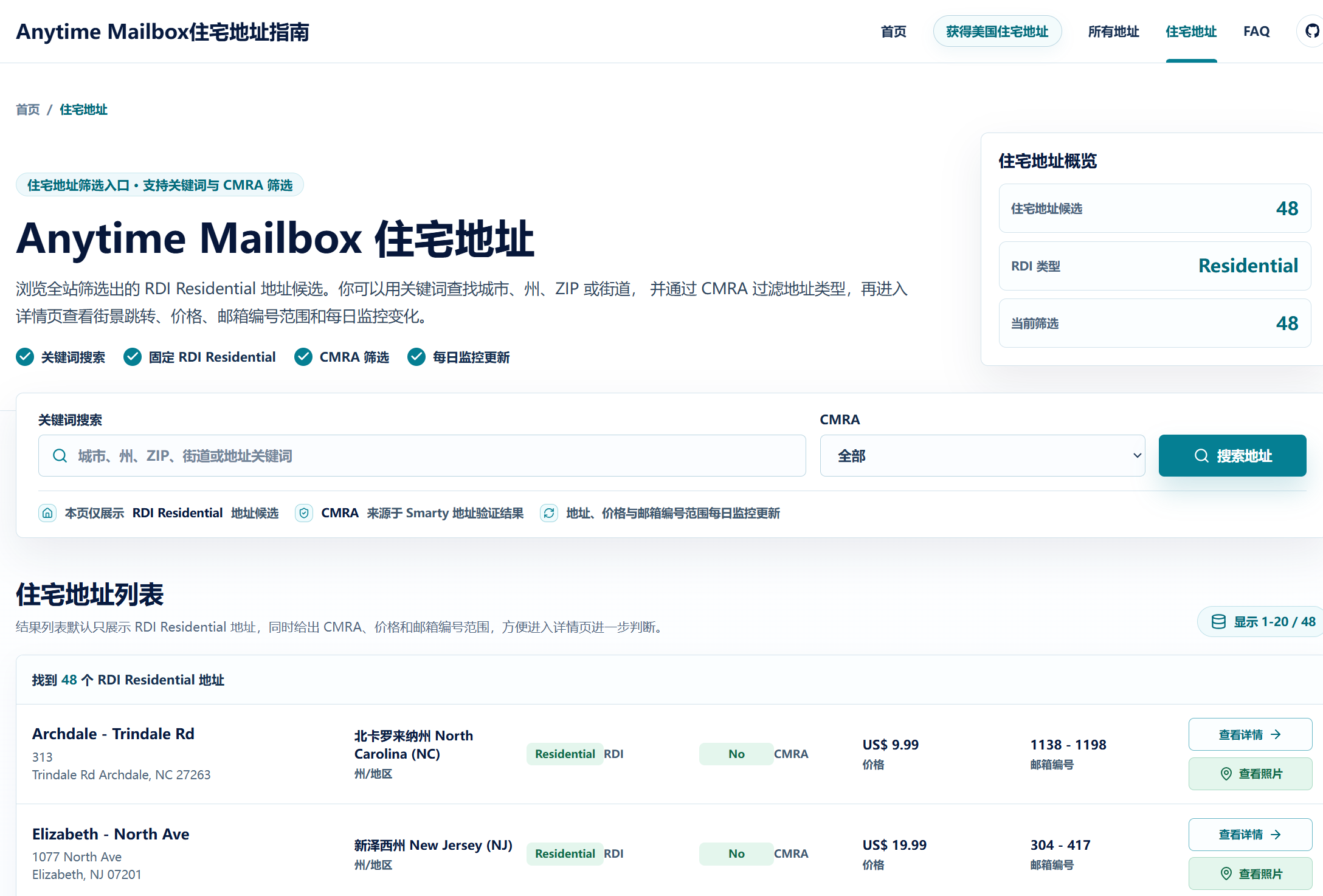Go to 首页 in top navigation
1323x896 pixels.
(893, 31)
